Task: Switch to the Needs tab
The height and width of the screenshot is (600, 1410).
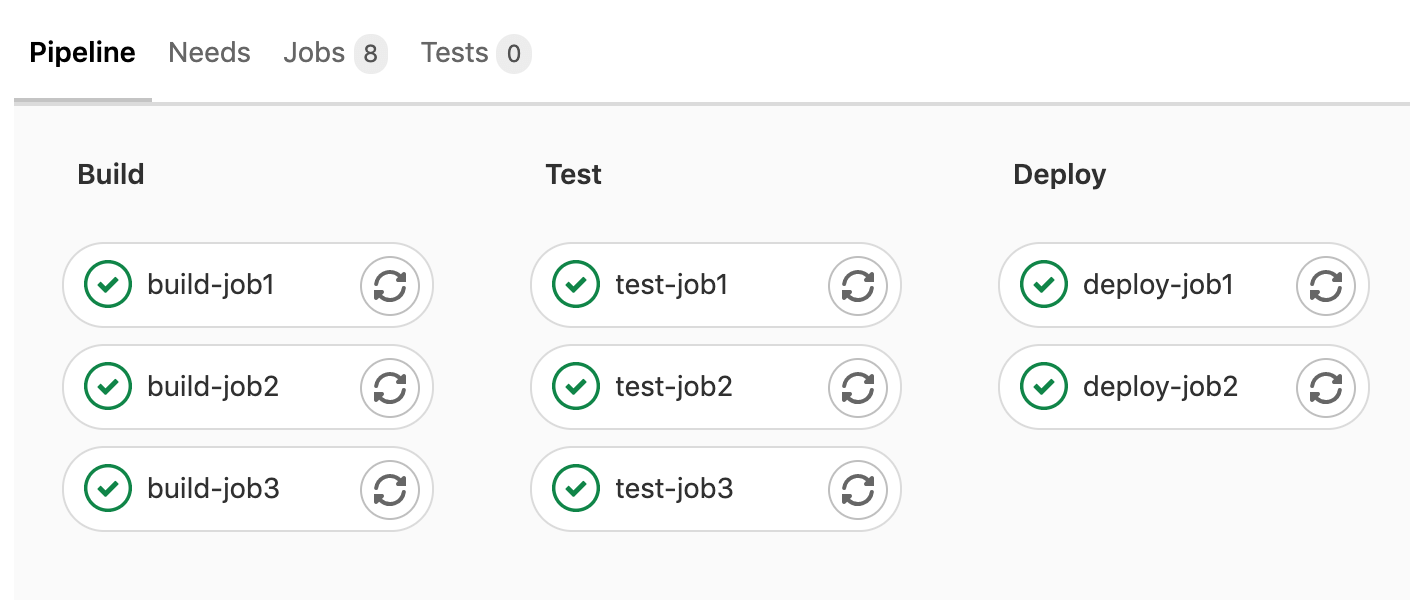Action: pos(209,53)
